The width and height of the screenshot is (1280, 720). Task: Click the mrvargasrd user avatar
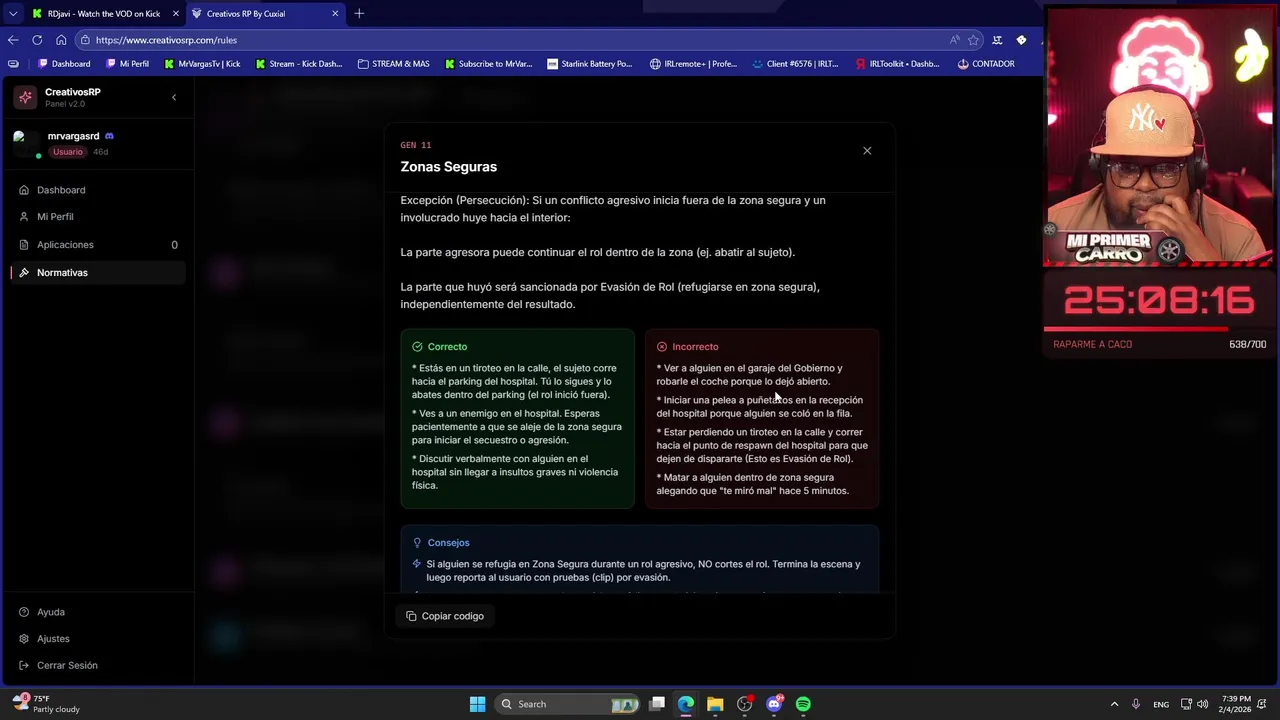tap(25, 143)
